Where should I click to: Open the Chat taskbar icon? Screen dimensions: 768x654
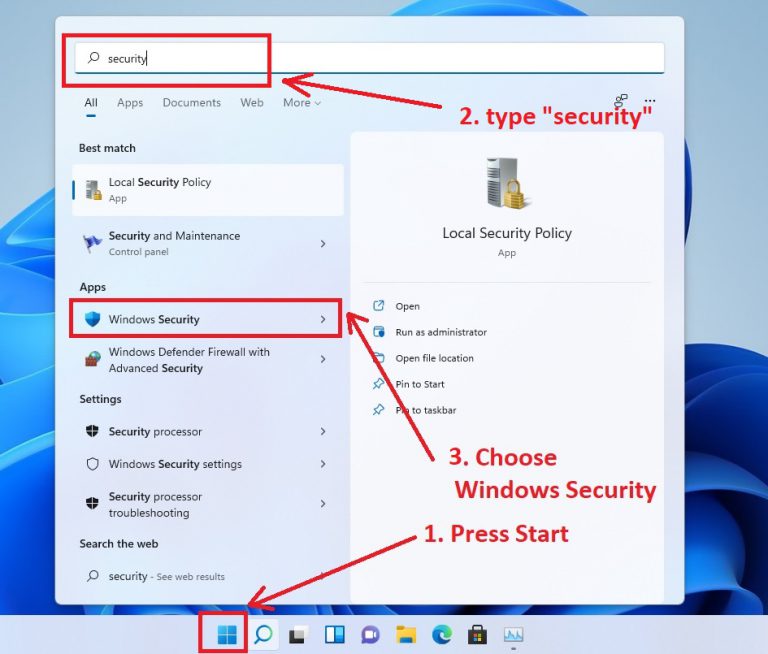370,635
